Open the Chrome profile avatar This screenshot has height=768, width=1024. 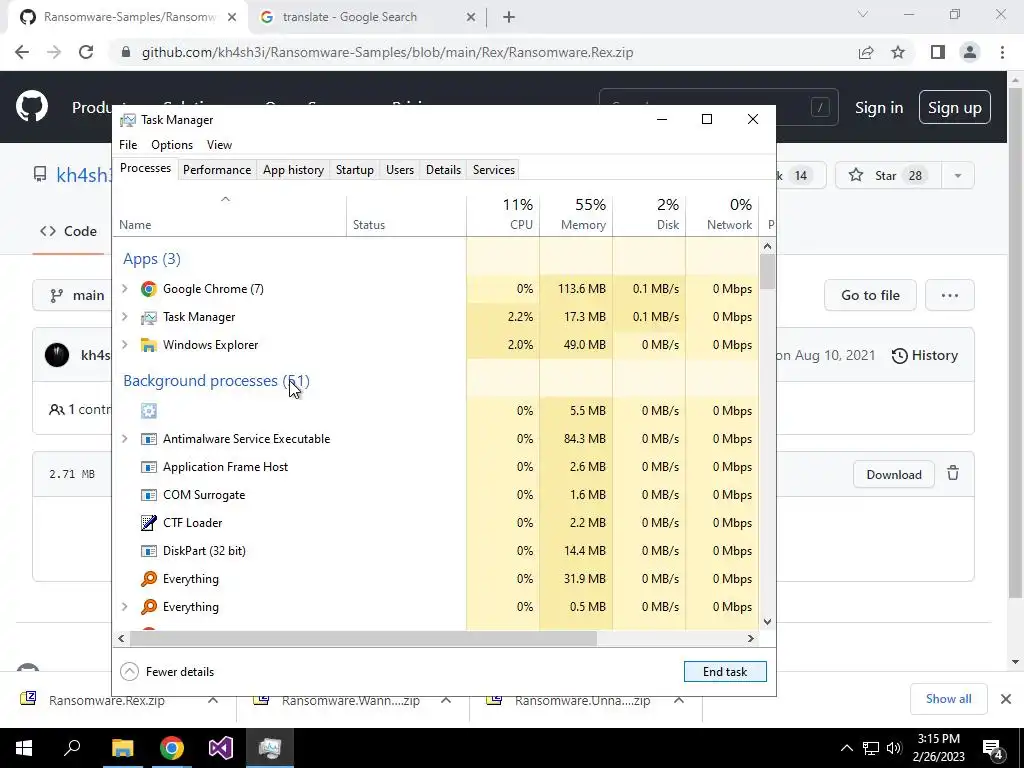970,52
